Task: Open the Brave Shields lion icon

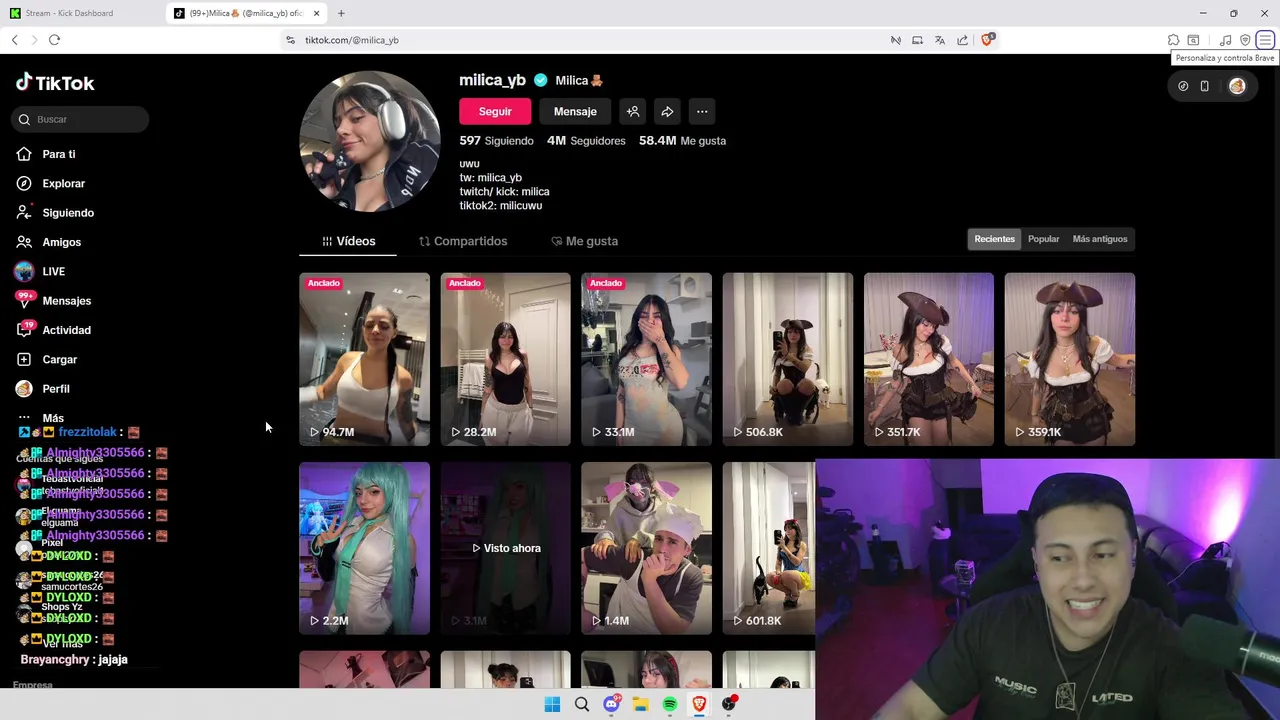Action: tap(987, 40)
